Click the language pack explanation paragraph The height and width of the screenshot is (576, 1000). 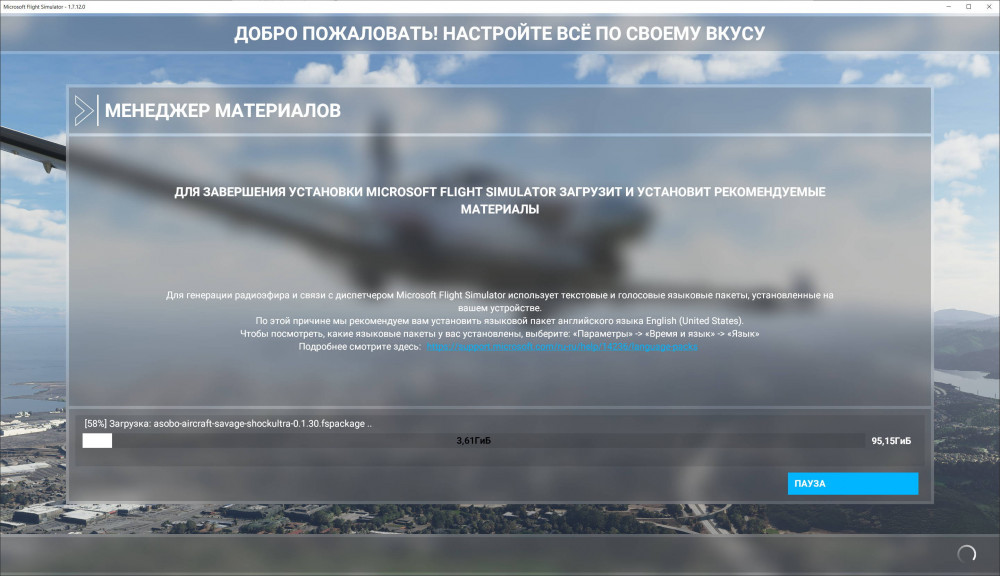click(499, 310)
